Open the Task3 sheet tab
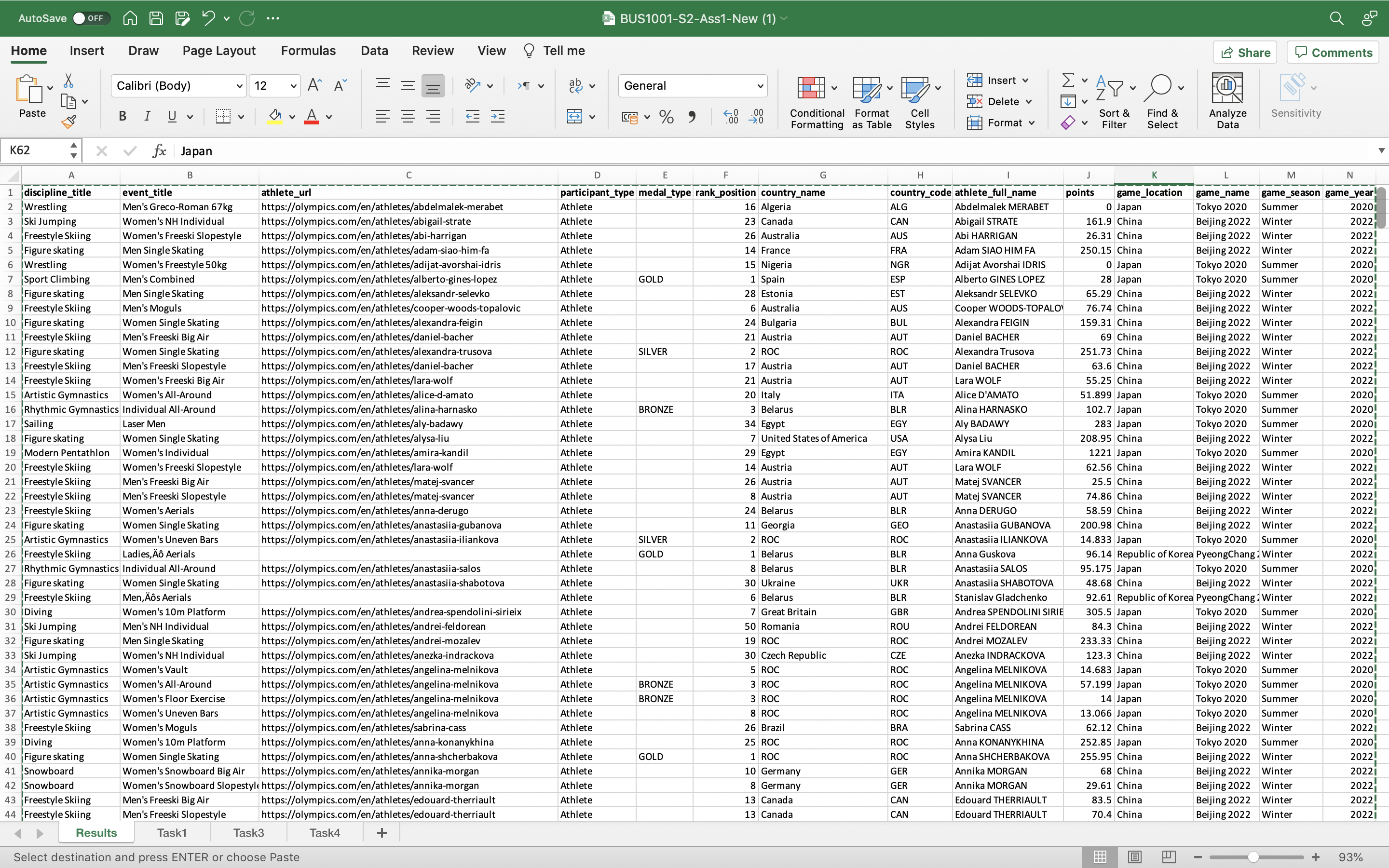The height and width of the screenshot is (868, 1389). click(248, 832)
